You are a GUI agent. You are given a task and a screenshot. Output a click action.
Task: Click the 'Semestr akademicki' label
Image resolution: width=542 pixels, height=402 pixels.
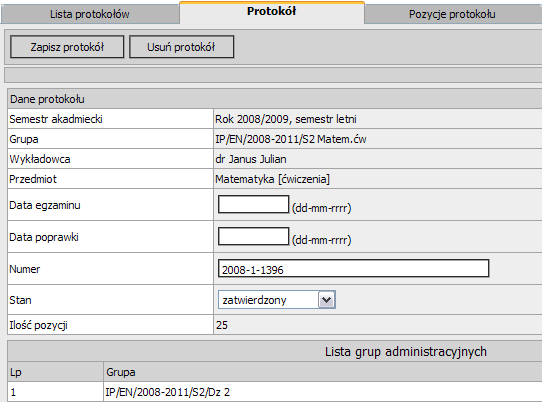[x=56, y=119]
